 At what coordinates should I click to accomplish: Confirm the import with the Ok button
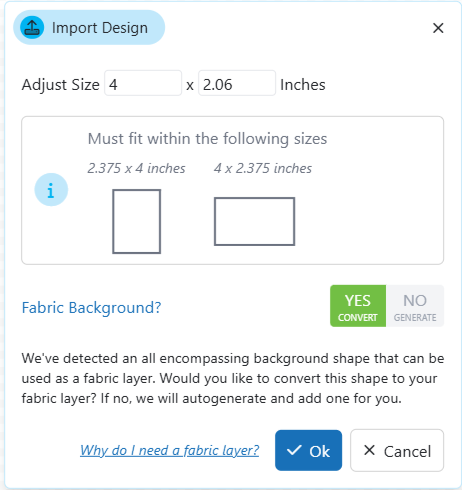click(x=308, y=450)
